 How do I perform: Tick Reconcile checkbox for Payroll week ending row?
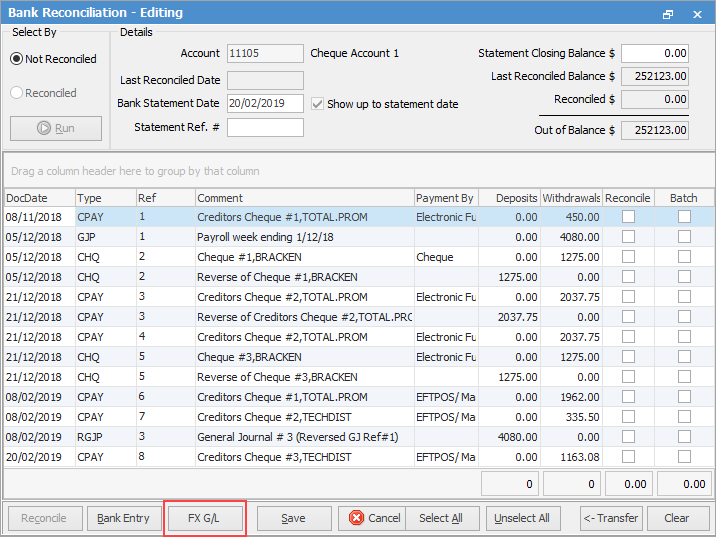point(628,237)
